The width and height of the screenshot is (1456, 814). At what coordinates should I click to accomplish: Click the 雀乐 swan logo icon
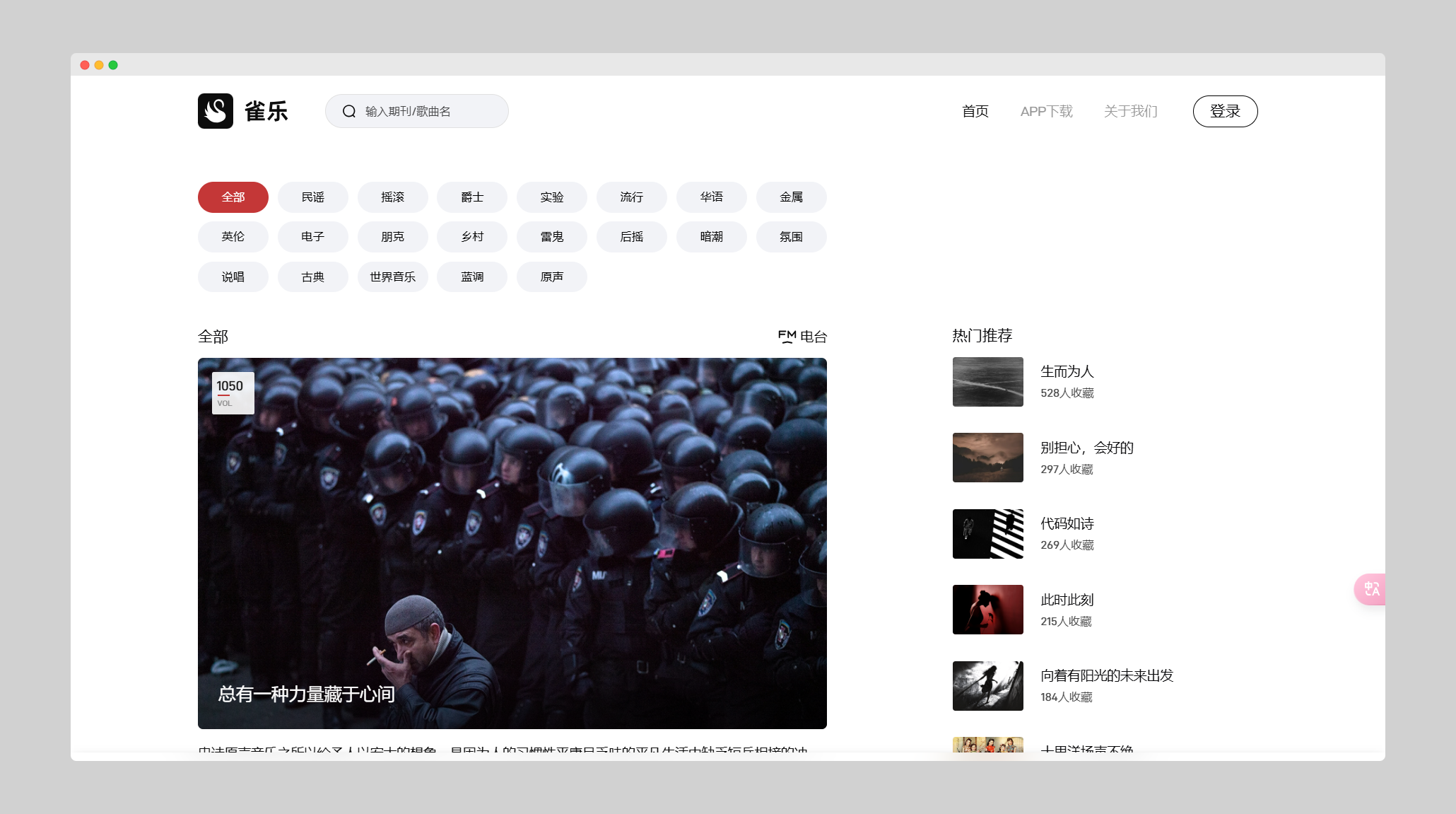tap(216, 111)
